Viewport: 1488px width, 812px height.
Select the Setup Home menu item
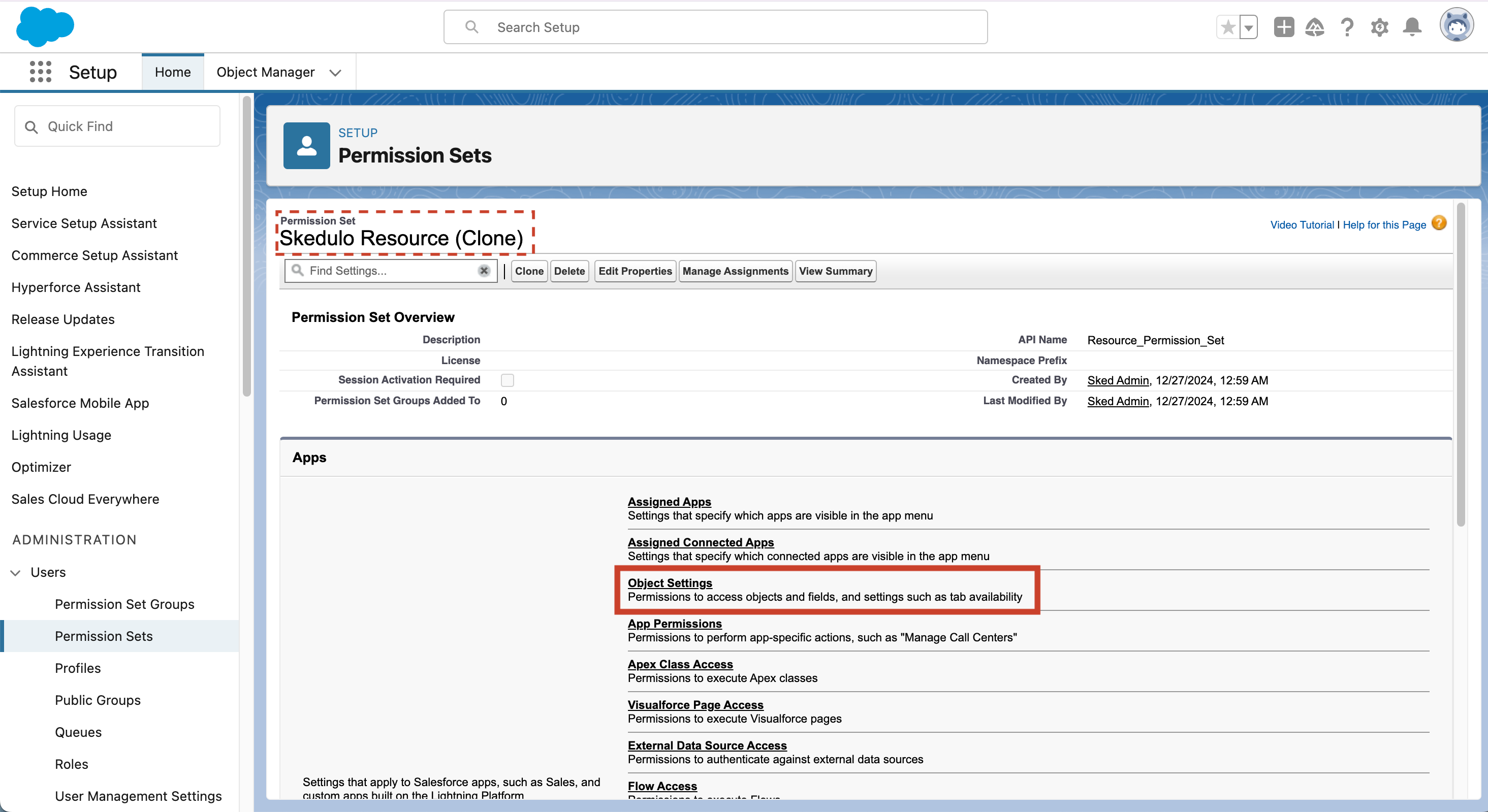tap(49, 190)
